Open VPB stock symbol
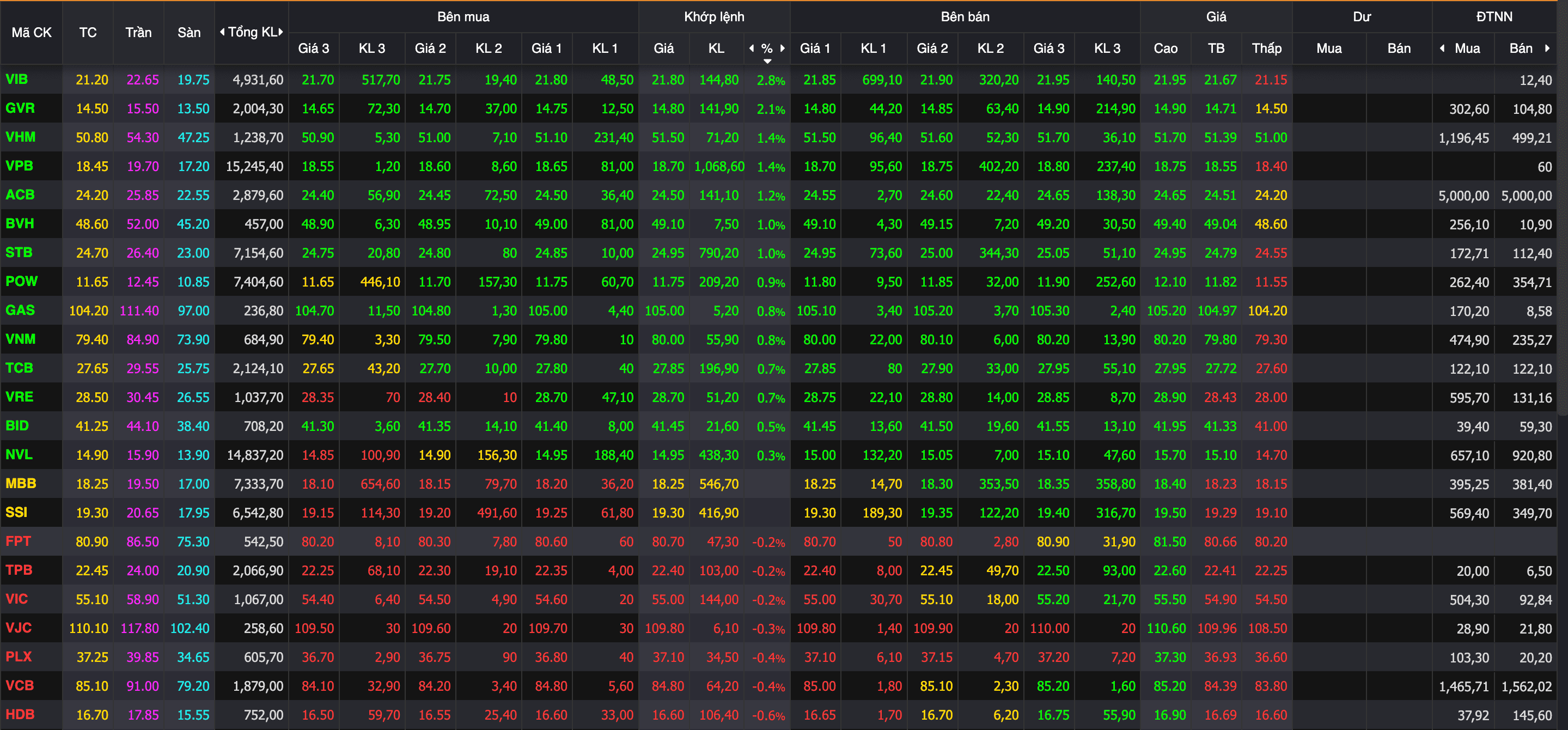Viewport: 1568px width, 730px height. 20,166
